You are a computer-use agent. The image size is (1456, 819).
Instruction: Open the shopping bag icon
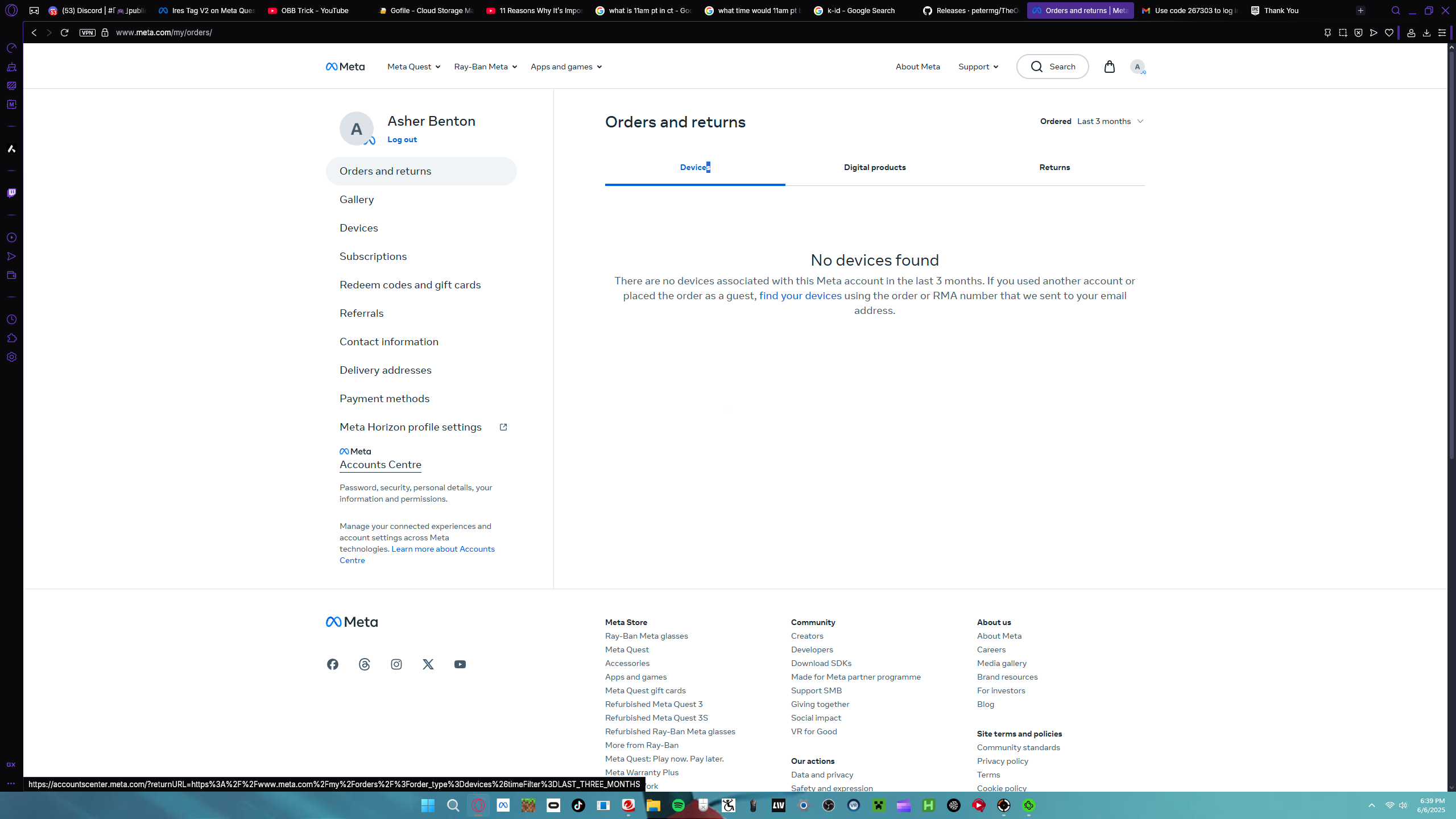[x=1109, y=67]
